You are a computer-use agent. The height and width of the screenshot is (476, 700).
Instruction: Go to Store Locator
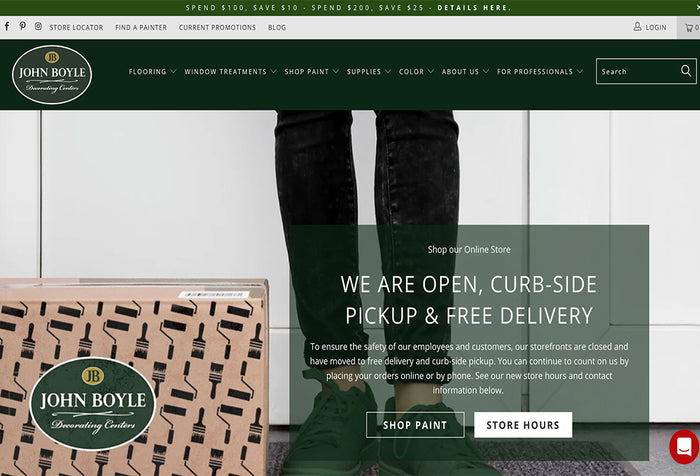76,27
